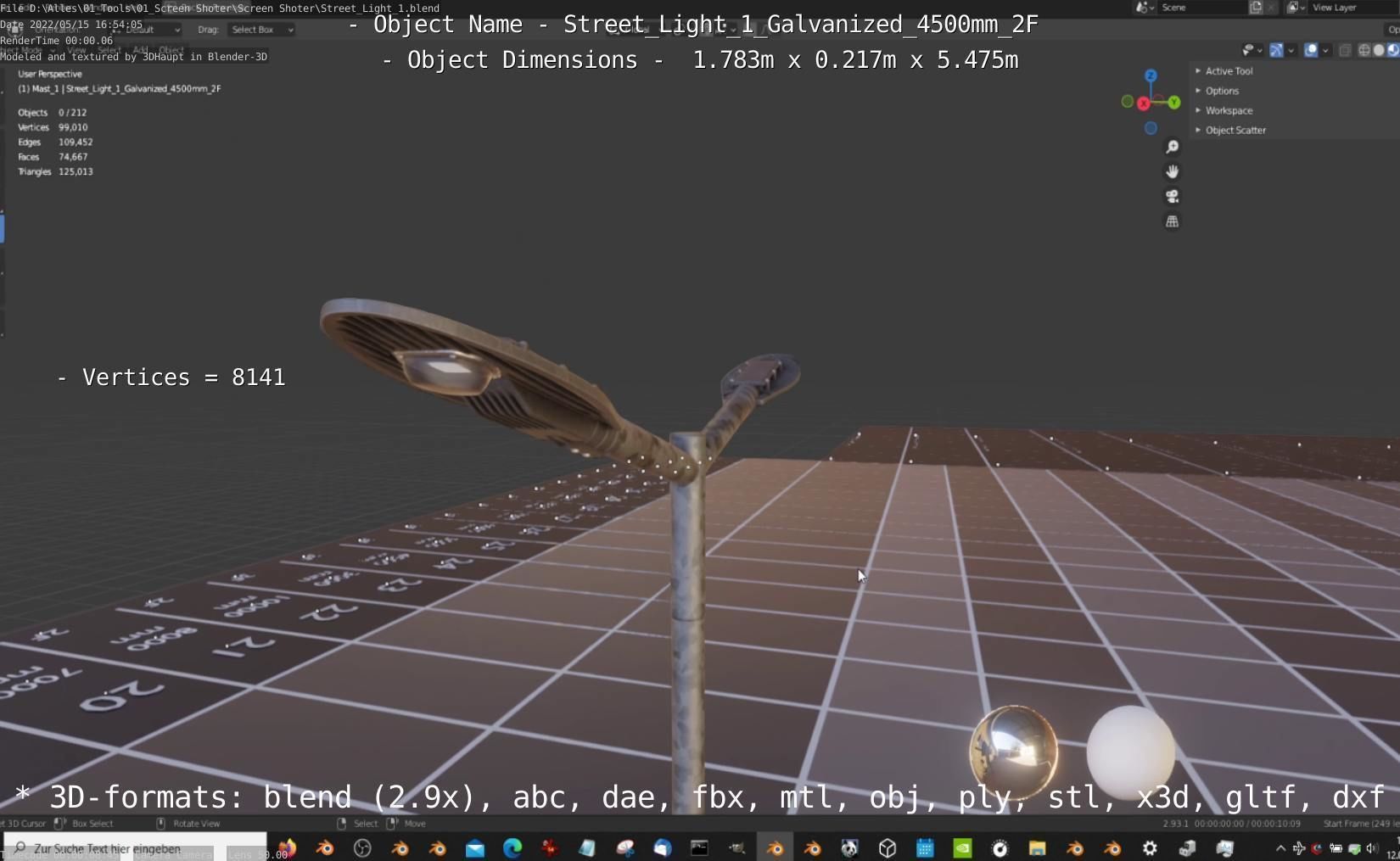Screen dimensions: 1400x861
Task: Open Microsoft Edge from the taskbar
Action: 512,847
